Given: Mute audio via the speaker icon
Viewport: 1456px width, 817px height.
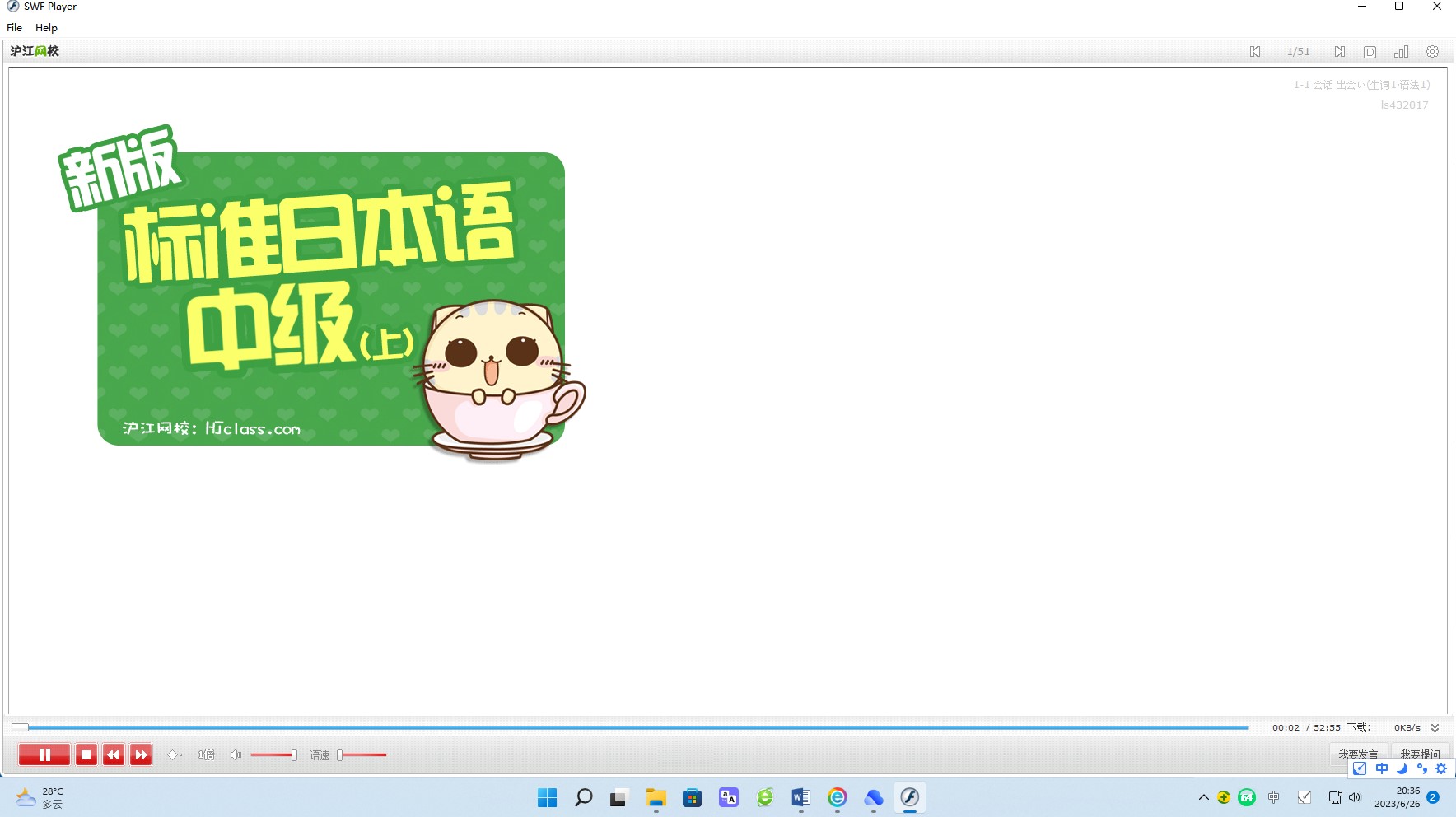Looking at the screenshot, I should [236, 754].
